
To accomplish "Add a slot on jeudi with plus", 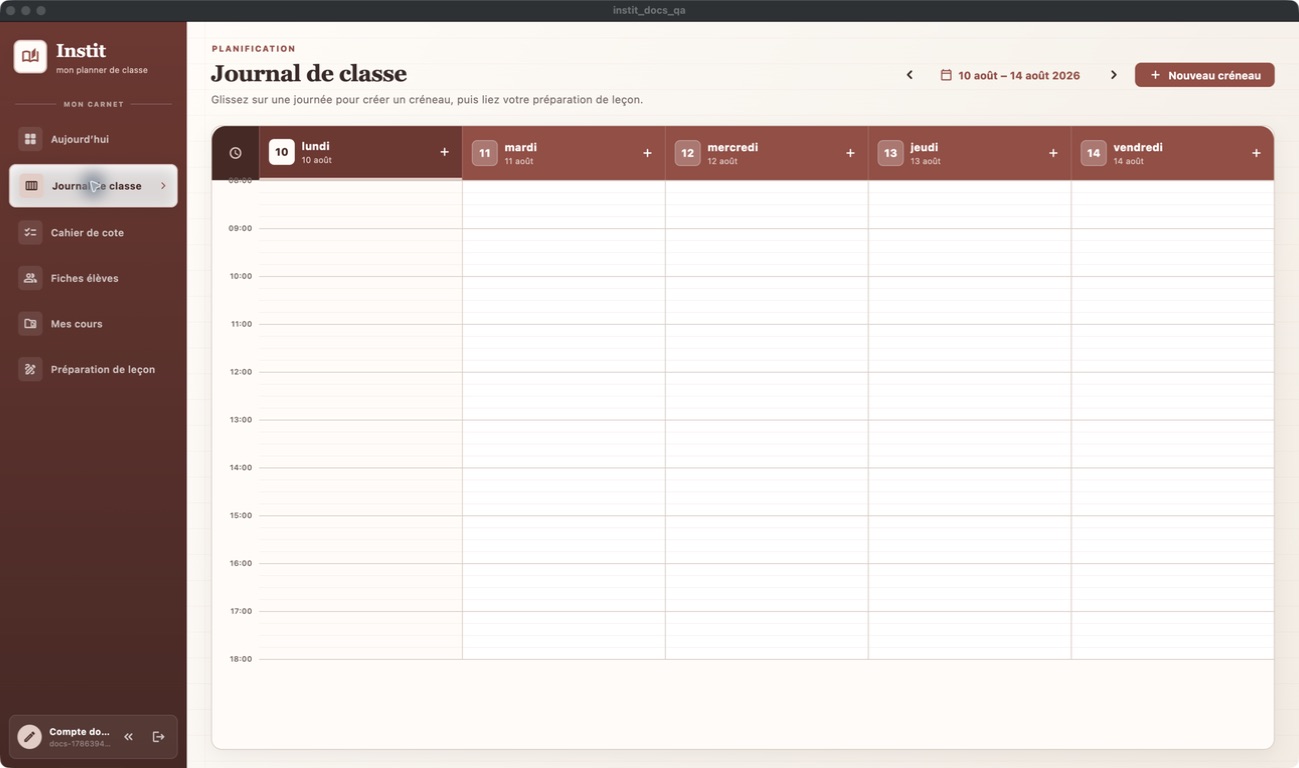I will point(1053,153).
